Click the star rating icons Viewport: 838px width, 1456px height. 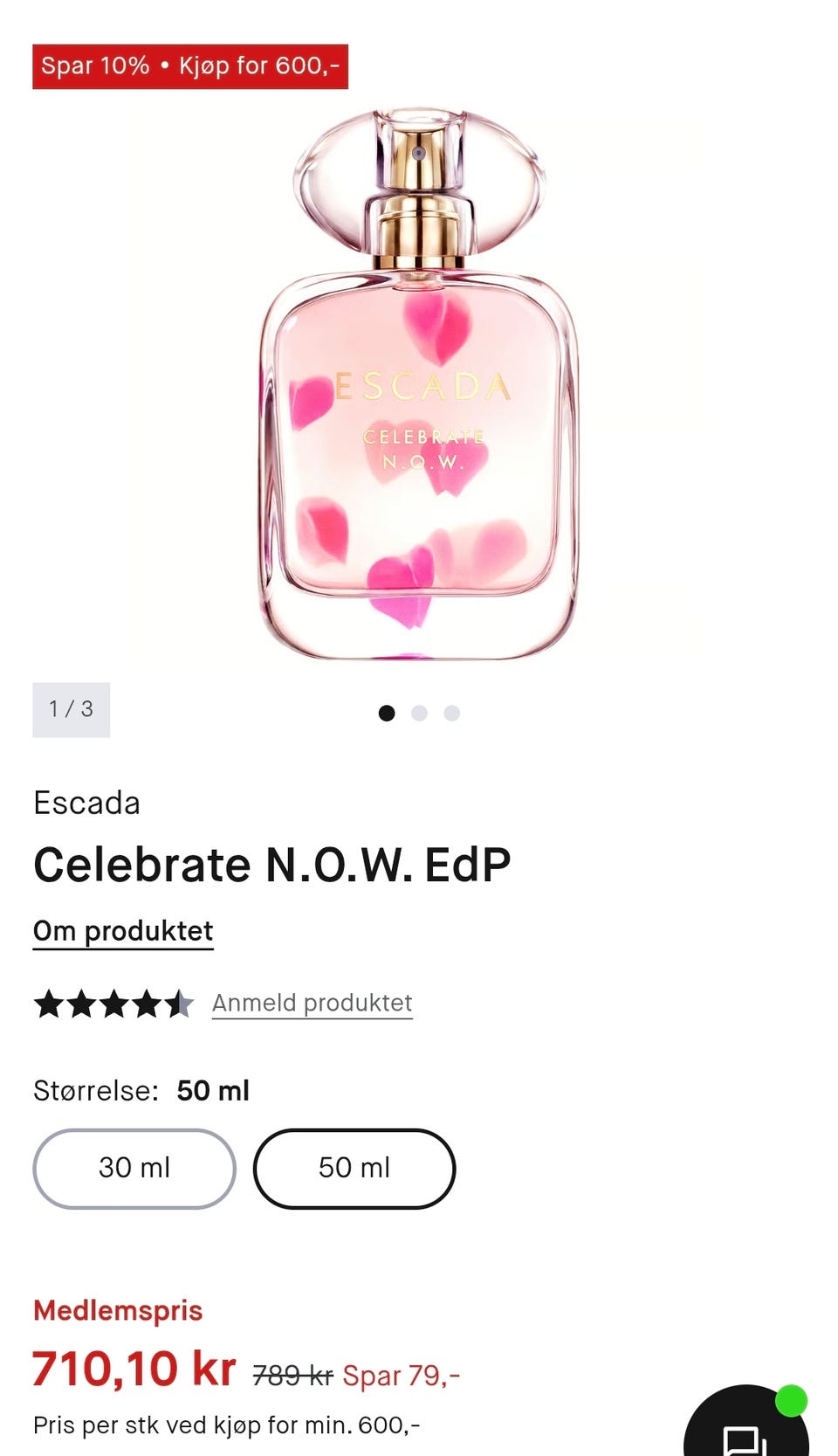(113, 1004)
